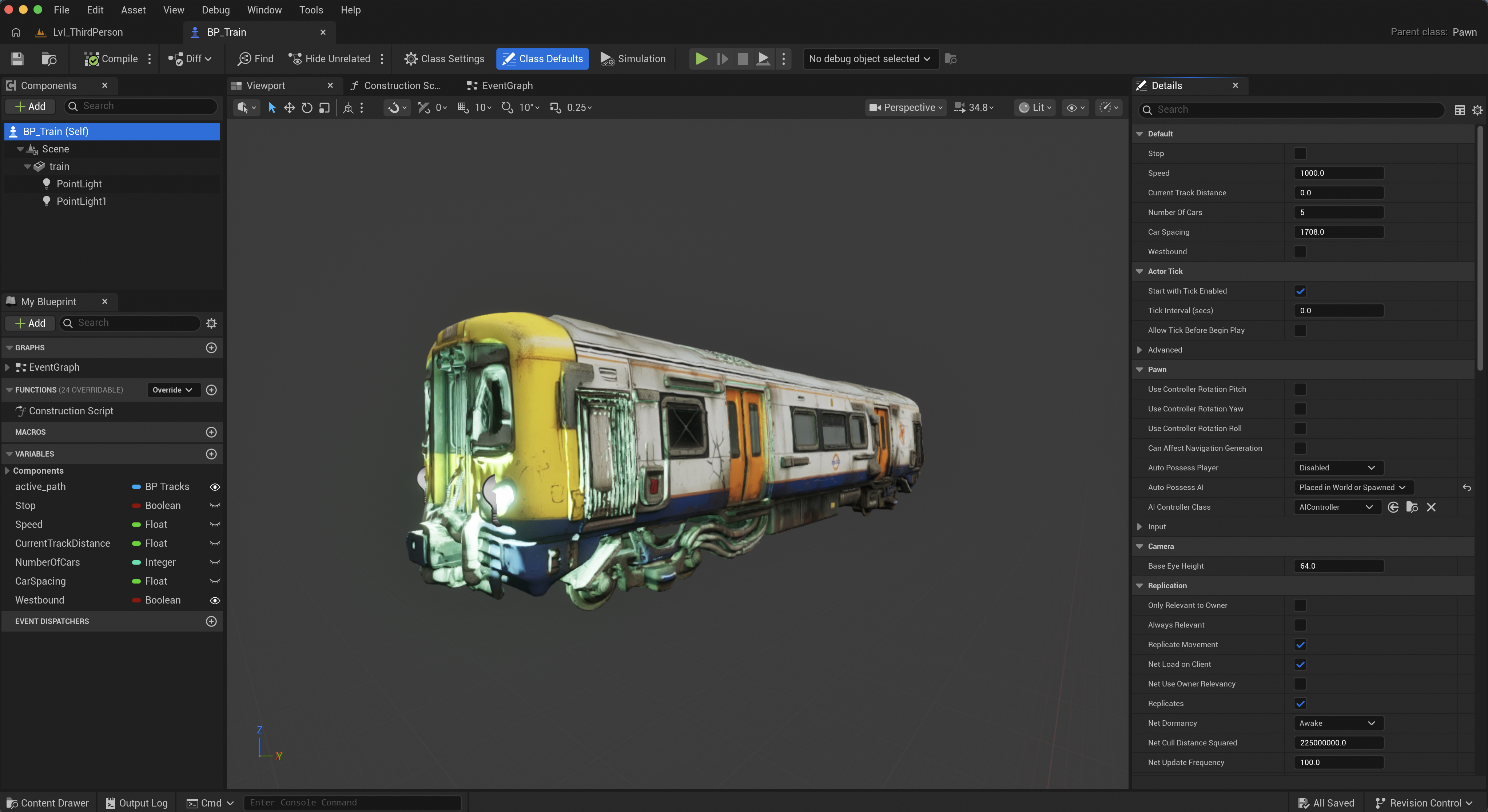The image size is (1488, 812).
Task: Open Details panel settings gear icon
Action: coord(1477,110)
